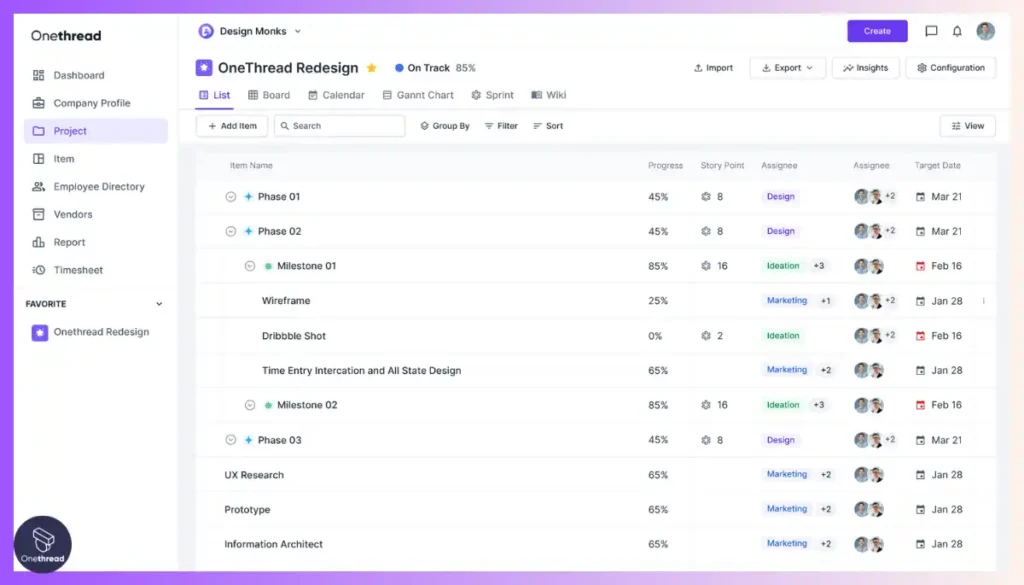Open Vendors in sidebar
Image resolution: width=1024 pixels, height=585 pixels.
[62, 214]
